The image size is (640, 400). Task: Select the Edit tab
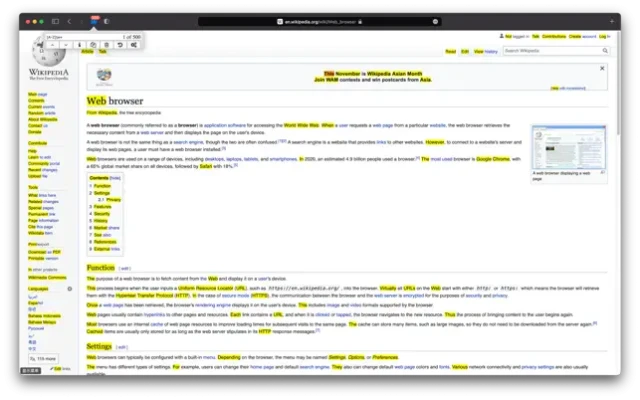coord(465,51)
